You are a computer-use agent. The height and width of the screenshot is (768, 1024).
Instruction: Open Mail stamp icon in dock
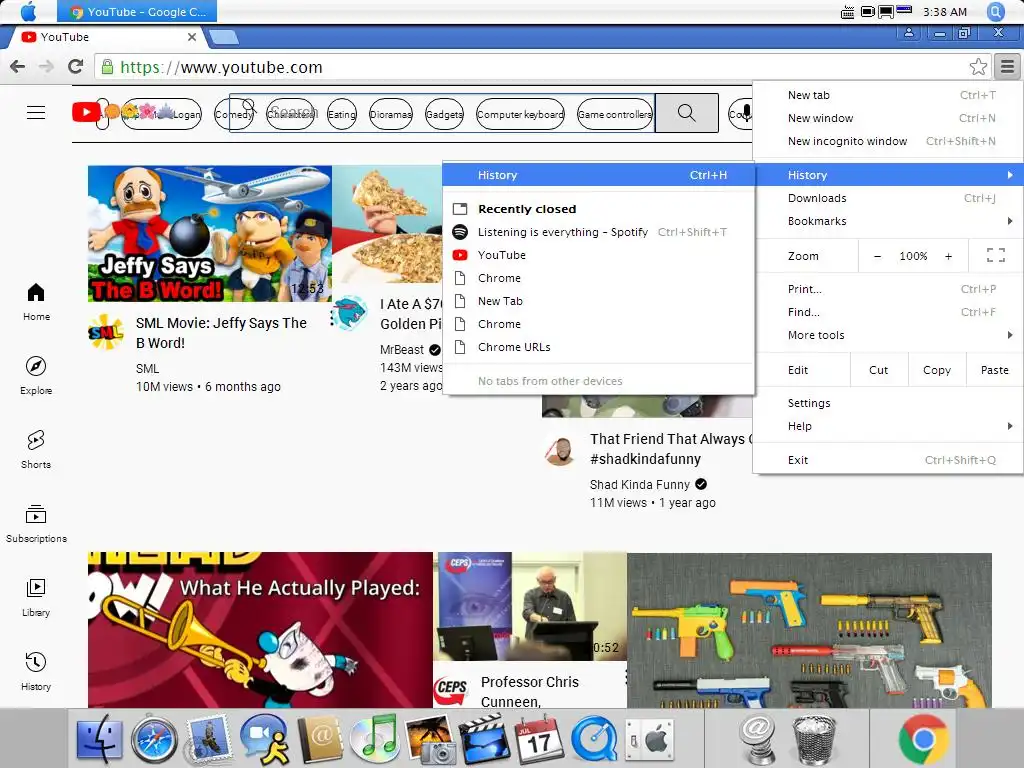point(208,741)
